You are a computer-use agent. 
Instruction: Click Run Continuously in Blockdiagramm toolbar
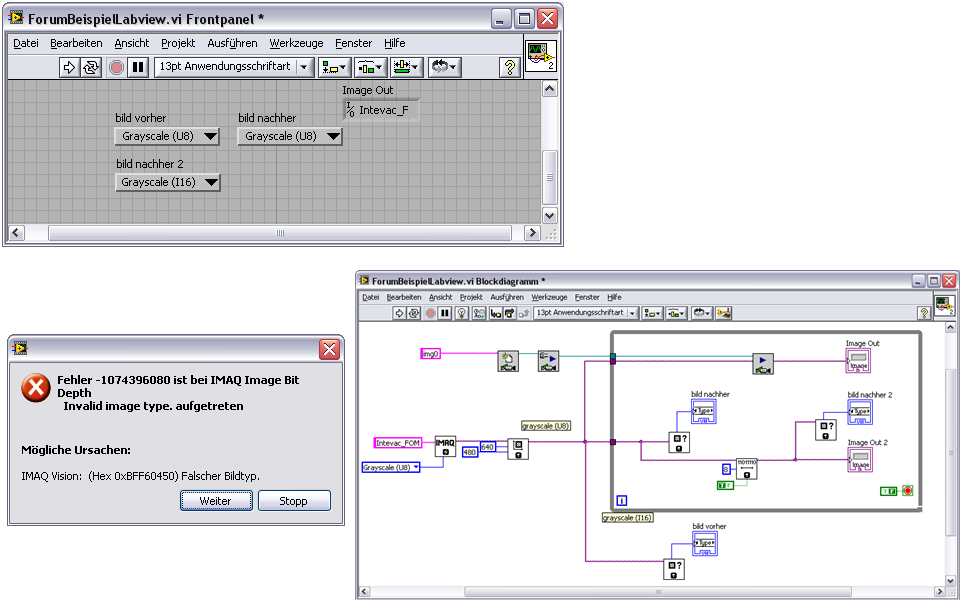pyautogui.click(x=414, y=313)
